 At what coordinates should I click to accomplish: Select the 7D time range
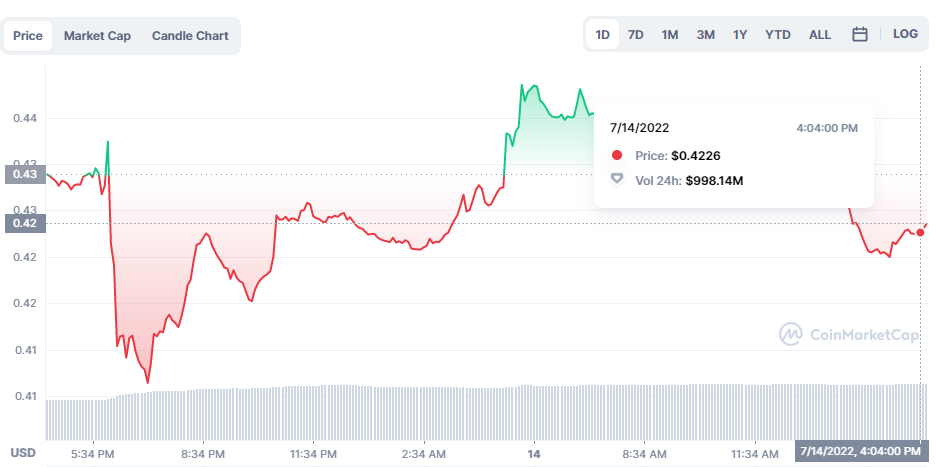(x=636, y=35)
